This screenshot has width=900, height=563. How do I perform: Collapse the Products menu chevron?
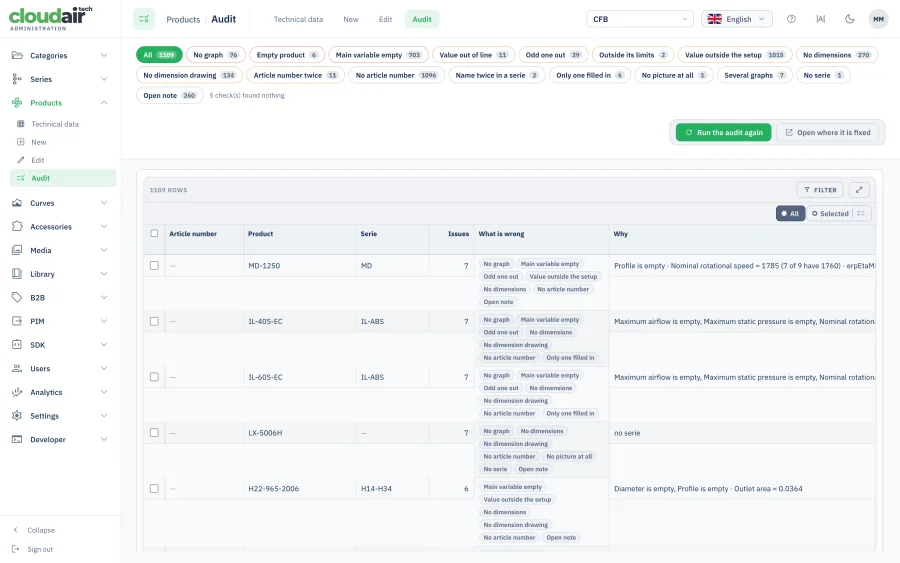(104, 103)
